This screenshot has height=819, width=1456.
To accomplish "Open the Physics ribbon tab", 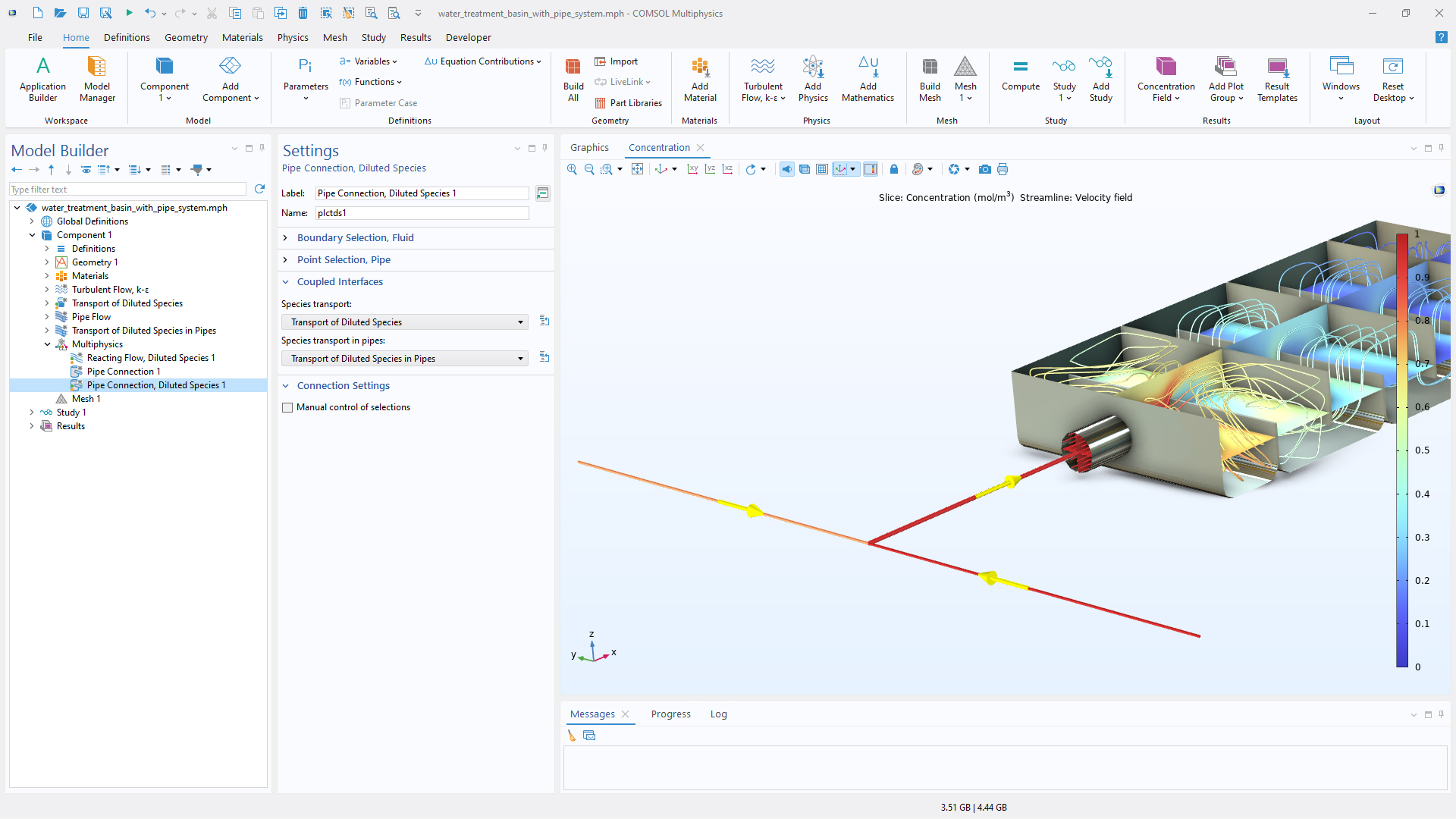I will [x=293, y=37].
